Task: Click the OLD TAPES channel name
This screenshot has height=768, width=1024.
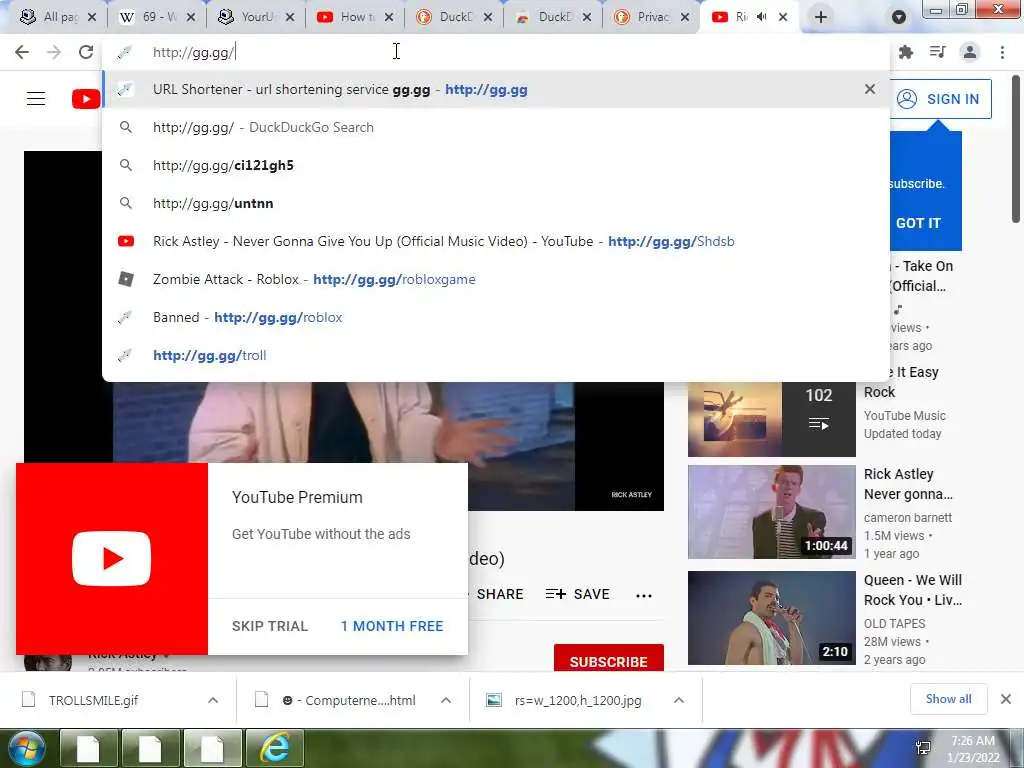Action: tap(894, 623)
